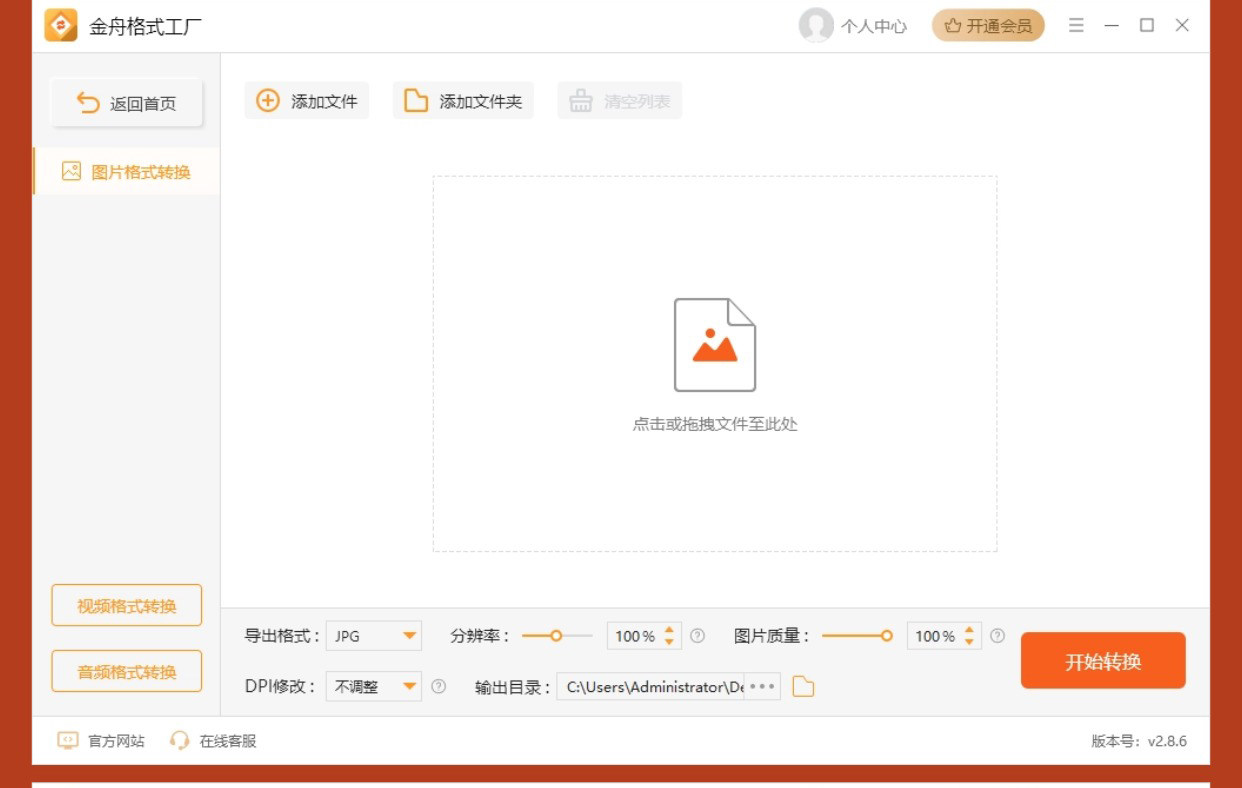Click the 点击或拖拽文件至此处 text

click(715, 424)
